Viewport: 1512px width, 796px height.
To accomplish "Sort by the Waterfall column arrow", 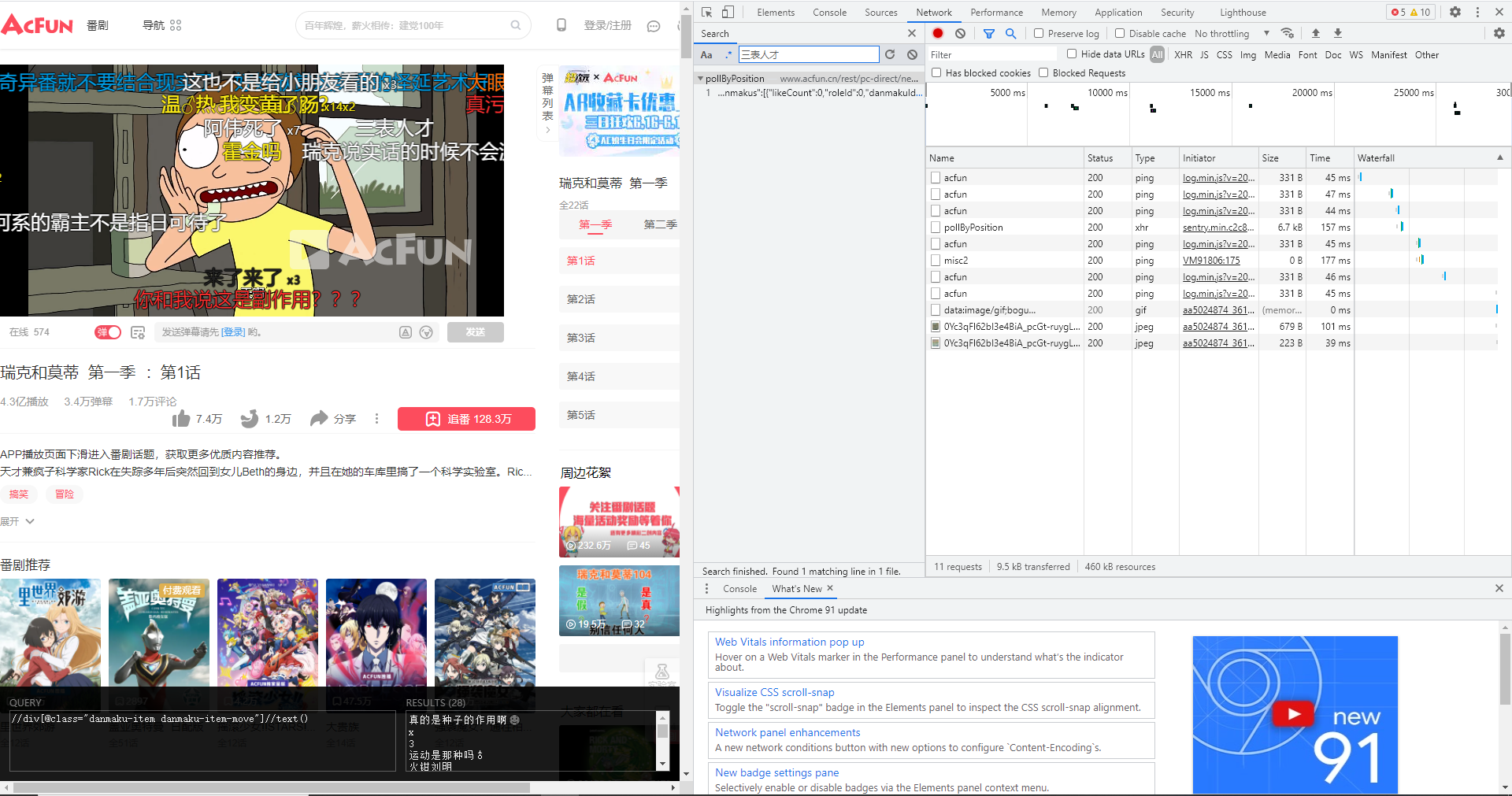I will tap(1499, 157).
